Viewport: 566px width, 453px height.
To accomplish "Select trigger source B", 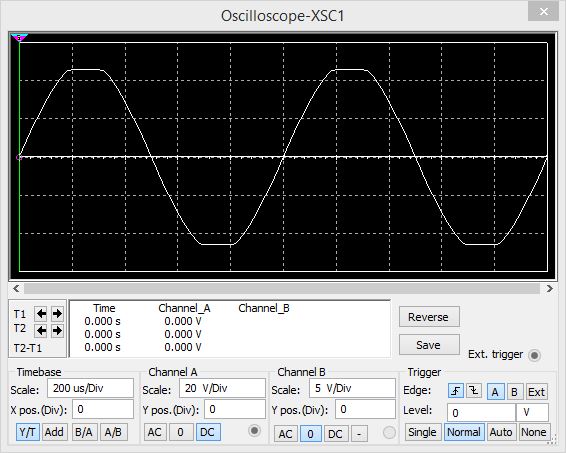I will [514, 392].
